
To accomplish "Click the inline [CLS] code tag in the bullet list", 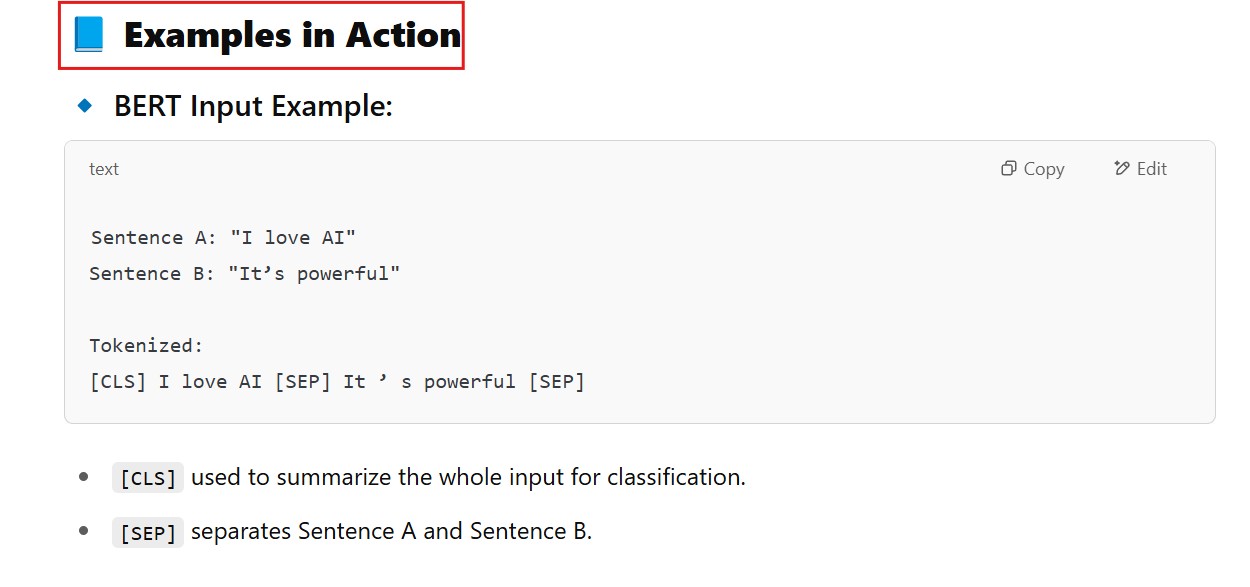I will pos(148,479).
